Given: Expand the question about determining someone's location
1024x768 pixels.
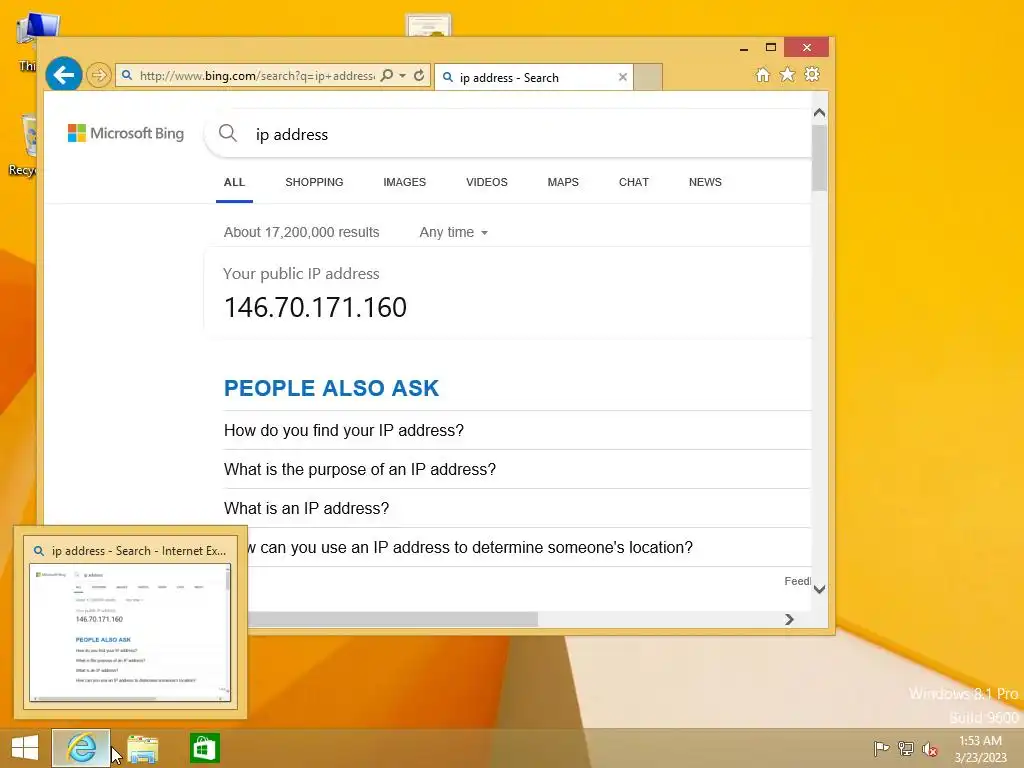Looking at the screenshot, I should 529,547.
